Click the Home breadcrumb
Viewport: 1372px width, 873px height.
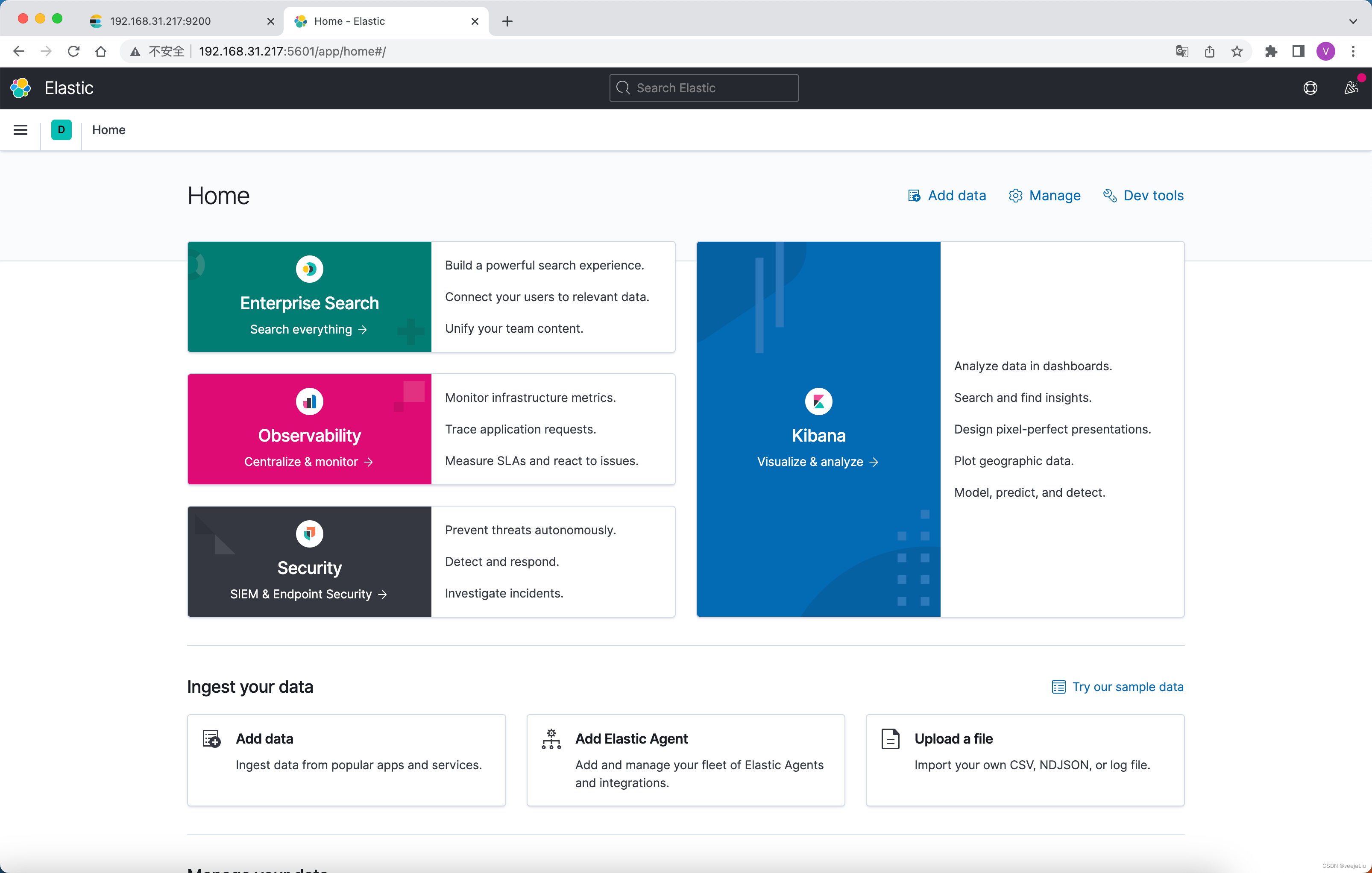tap(109, 130)
